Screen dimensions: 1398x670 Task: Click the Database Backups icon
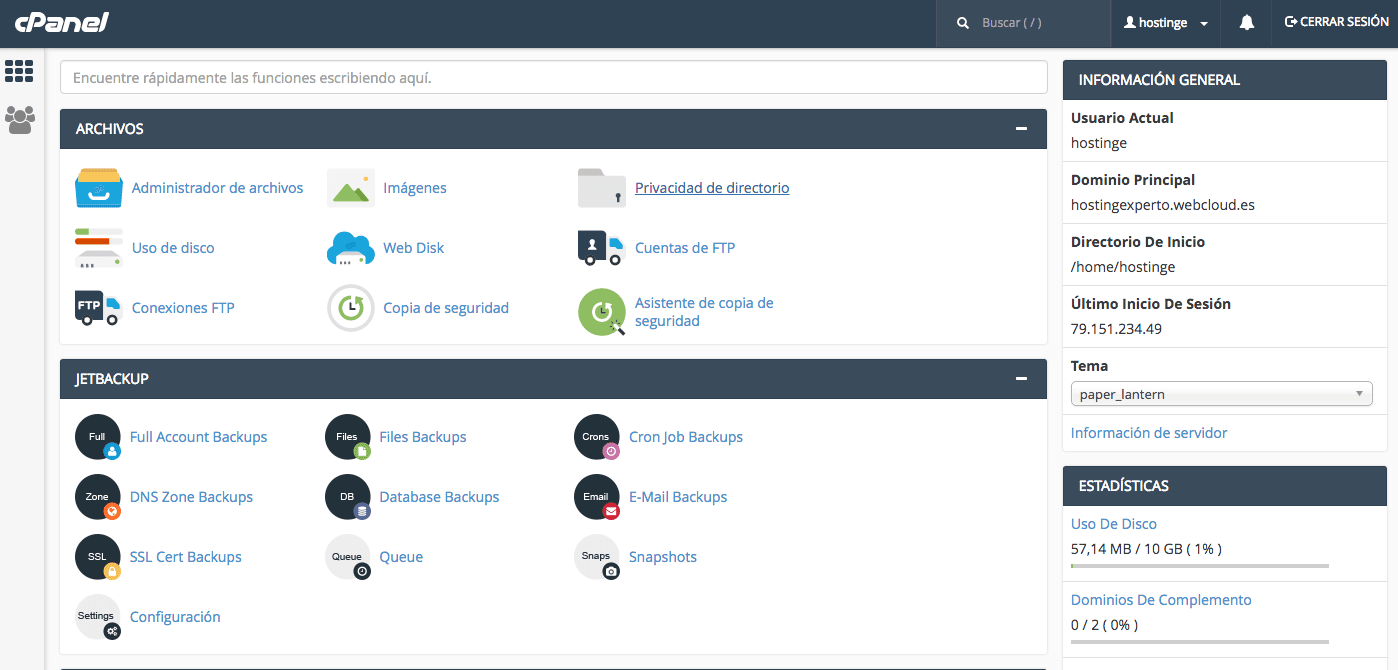(x=348, y=497)
